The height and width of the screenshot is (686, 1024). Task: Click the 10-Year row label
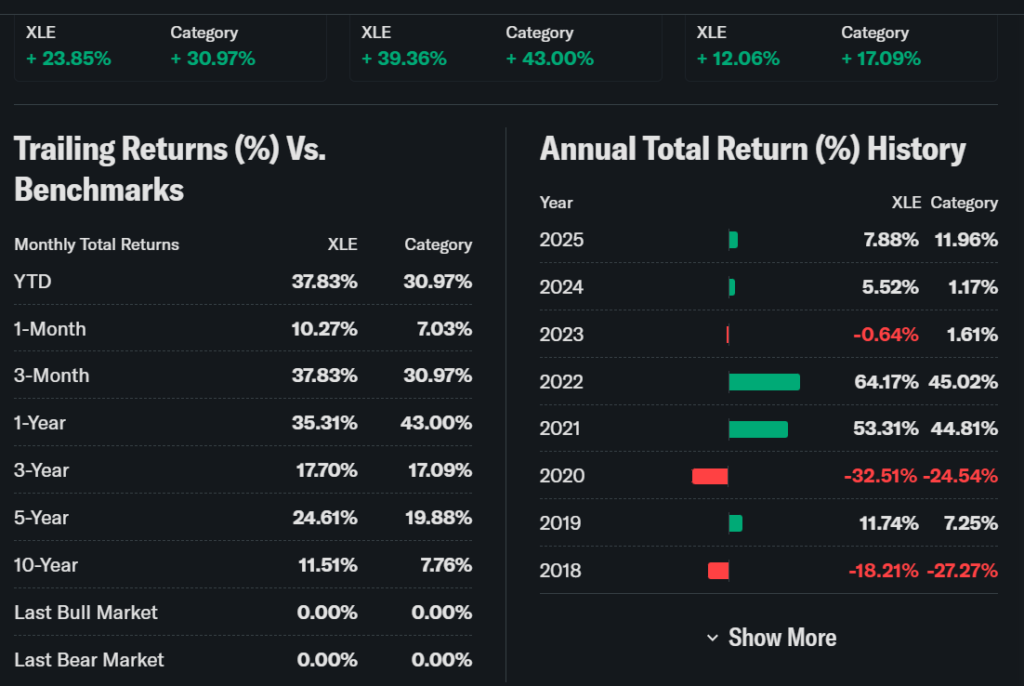[46, 565]
